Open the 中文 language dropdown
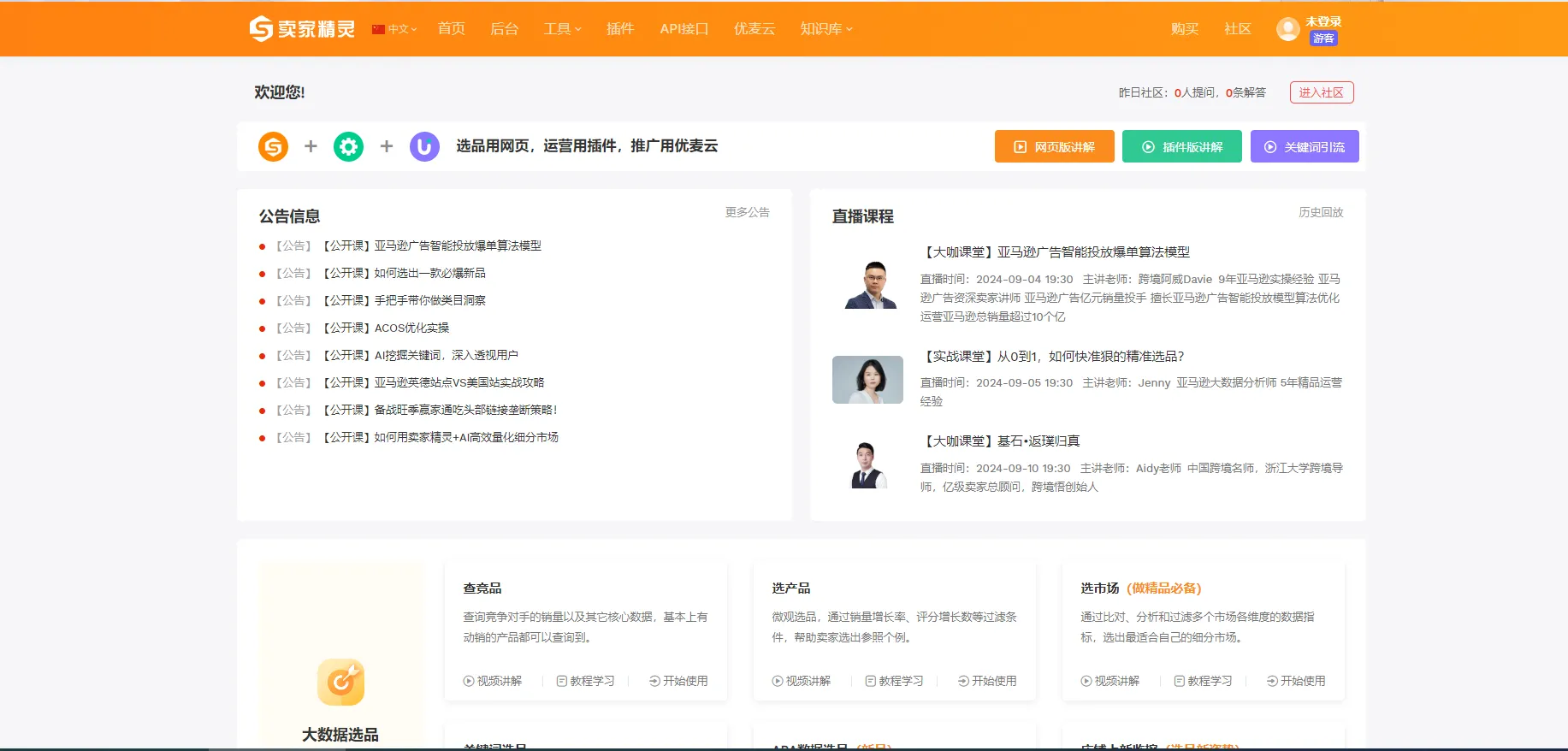 (394, 29)
